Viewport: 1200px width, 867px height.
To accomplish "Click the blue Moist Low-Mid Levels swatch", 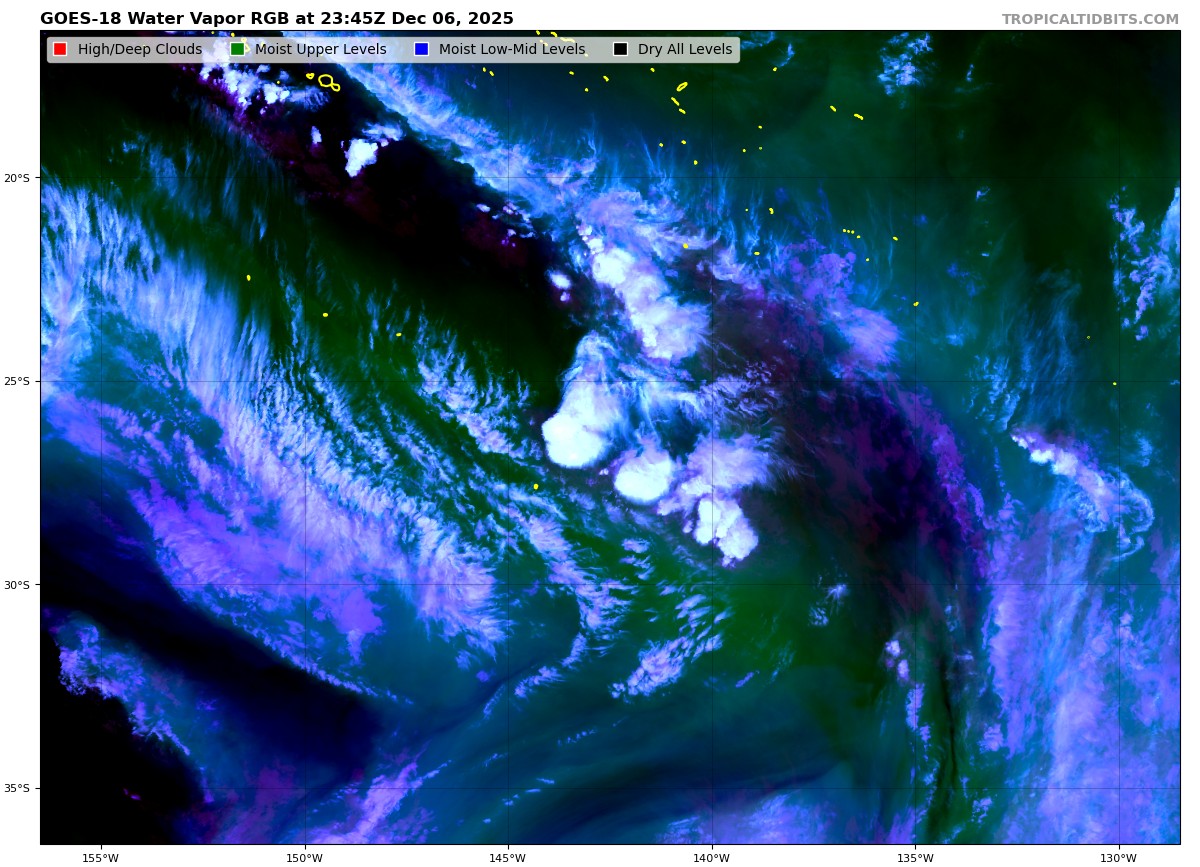I will click(x=421, y=49).
